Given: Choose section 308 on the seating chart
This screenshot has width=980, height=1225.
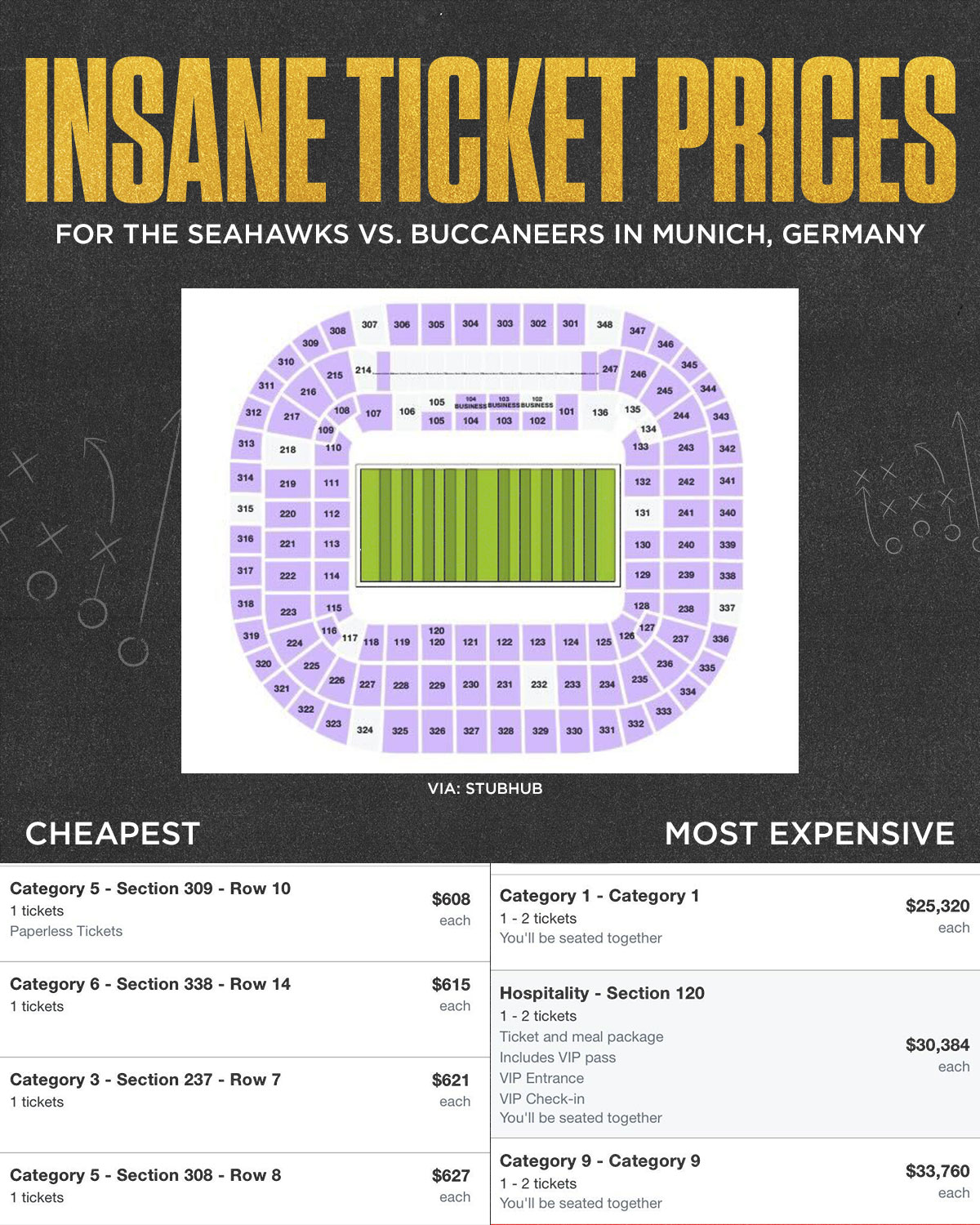Looking at the screenshot, I should (337, 331).
